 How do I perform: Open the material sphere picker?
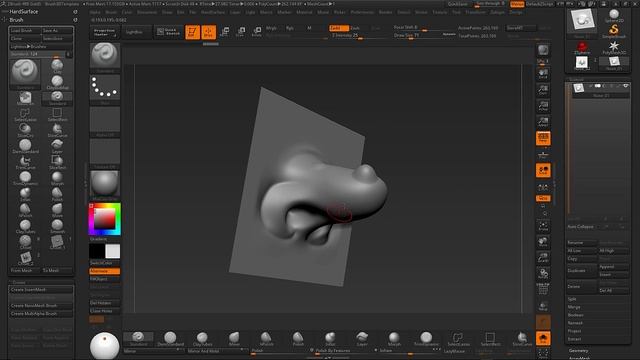point(105,185)
